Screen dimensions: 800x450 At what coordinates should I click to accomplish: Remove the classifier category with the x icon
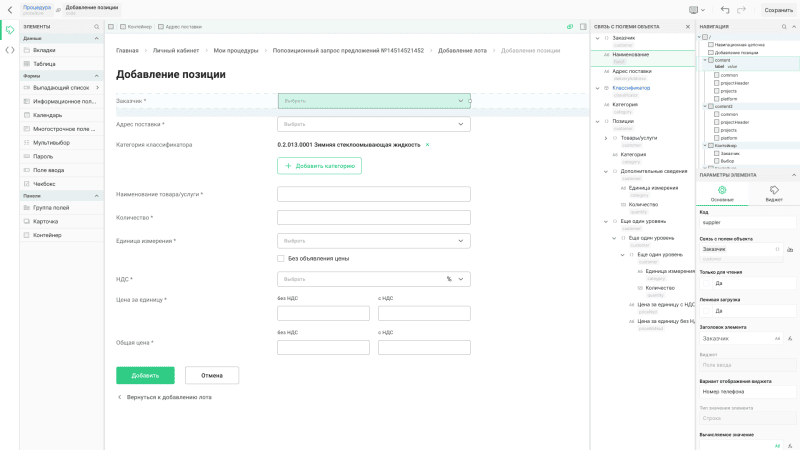pos(427,145)
